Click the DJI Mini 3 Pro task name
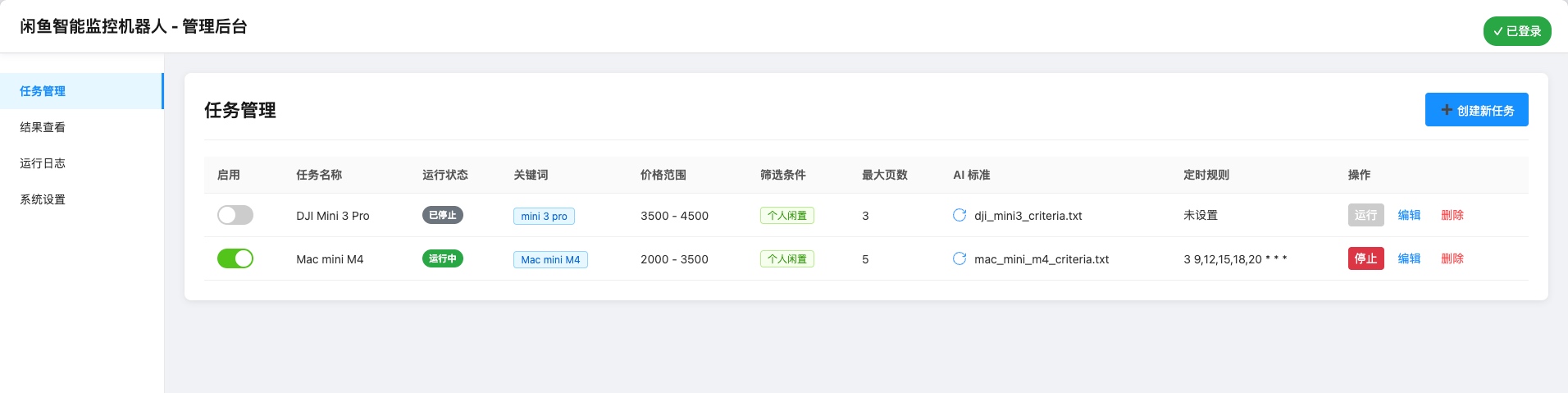Image resolution: width=1568 pixels, height=393 pixels. click(x=333, y=216)
